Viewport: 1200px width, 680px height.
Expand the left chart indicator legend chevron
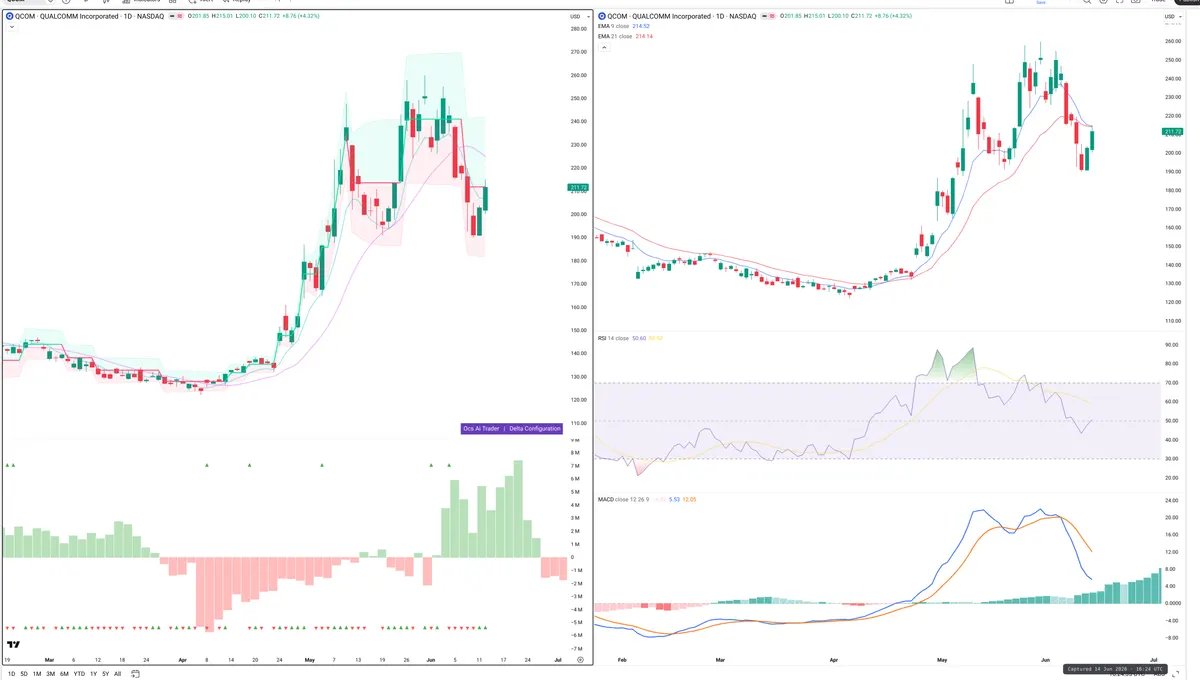11,27
